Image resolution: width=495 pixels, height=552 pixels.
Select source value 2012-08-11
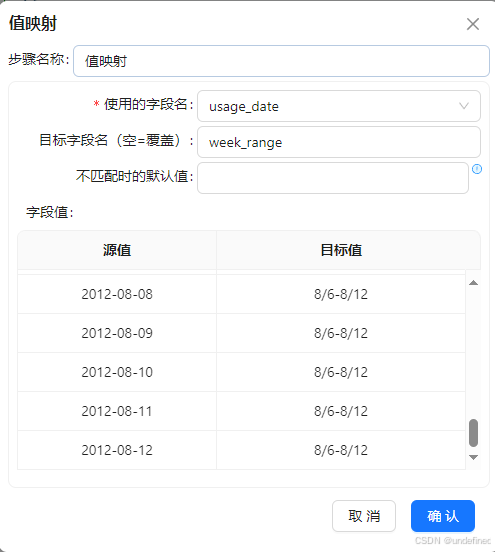(117, 411)
